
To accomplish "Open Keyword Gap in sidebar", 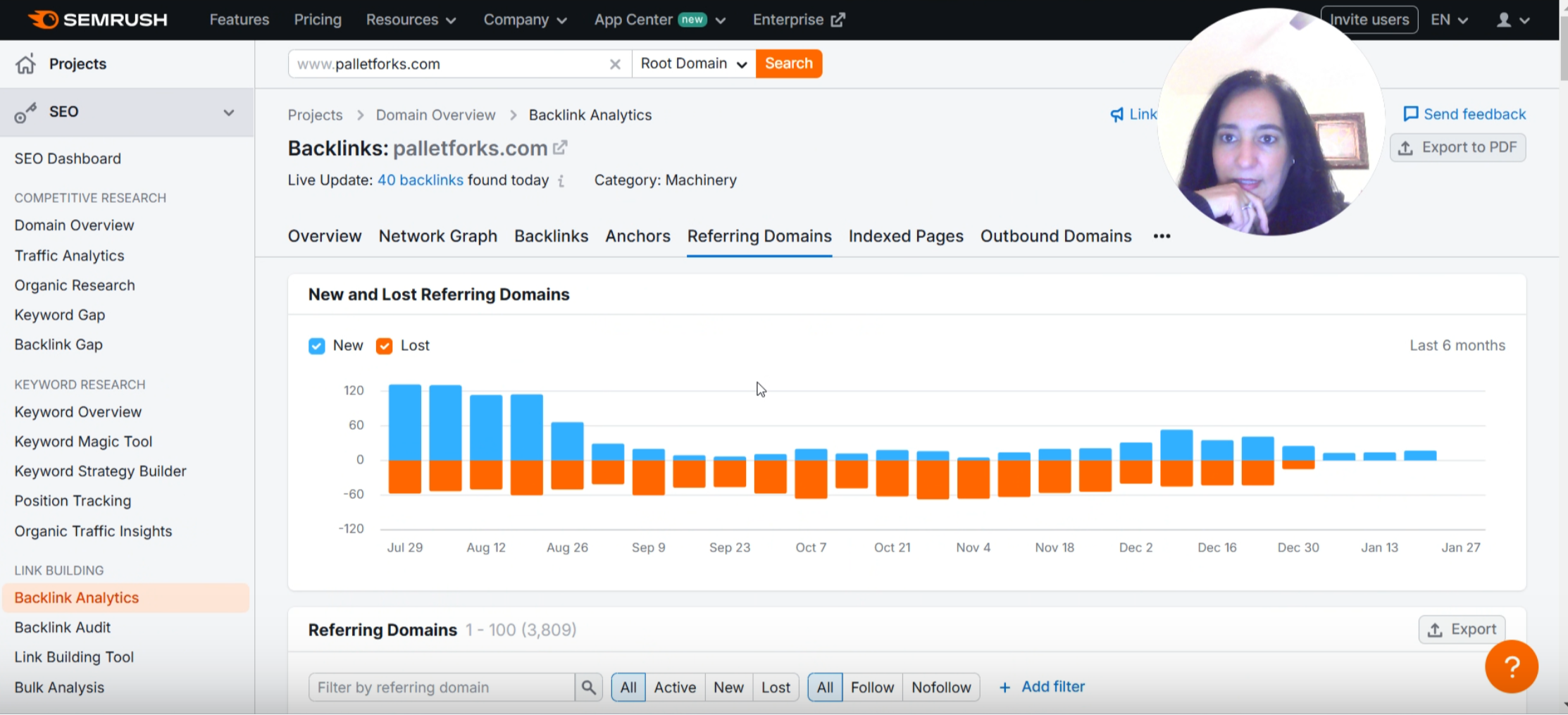I will point(60,316).
